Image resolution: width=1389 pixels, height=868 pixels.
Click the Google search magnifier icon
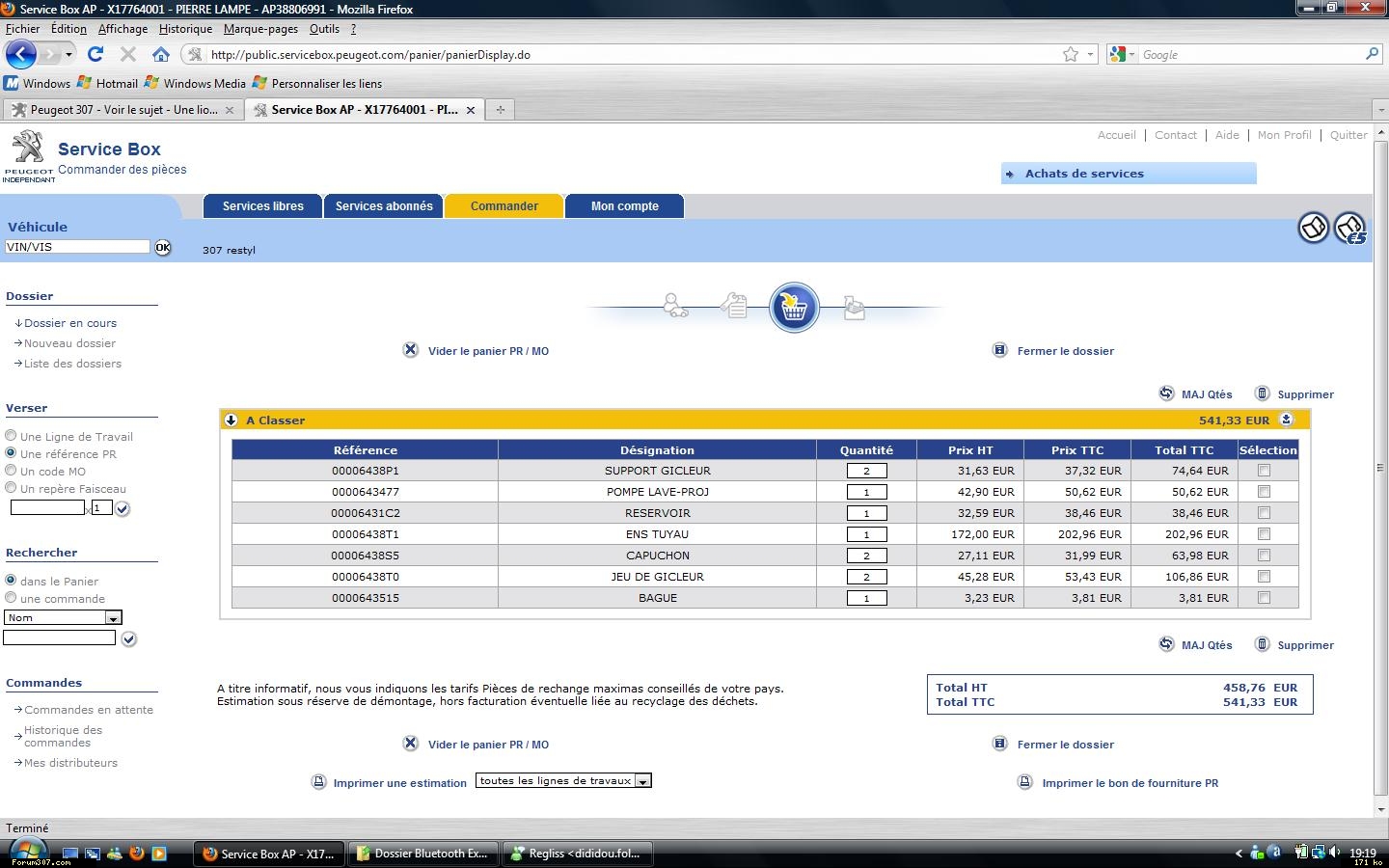(x=1372, y=55)
